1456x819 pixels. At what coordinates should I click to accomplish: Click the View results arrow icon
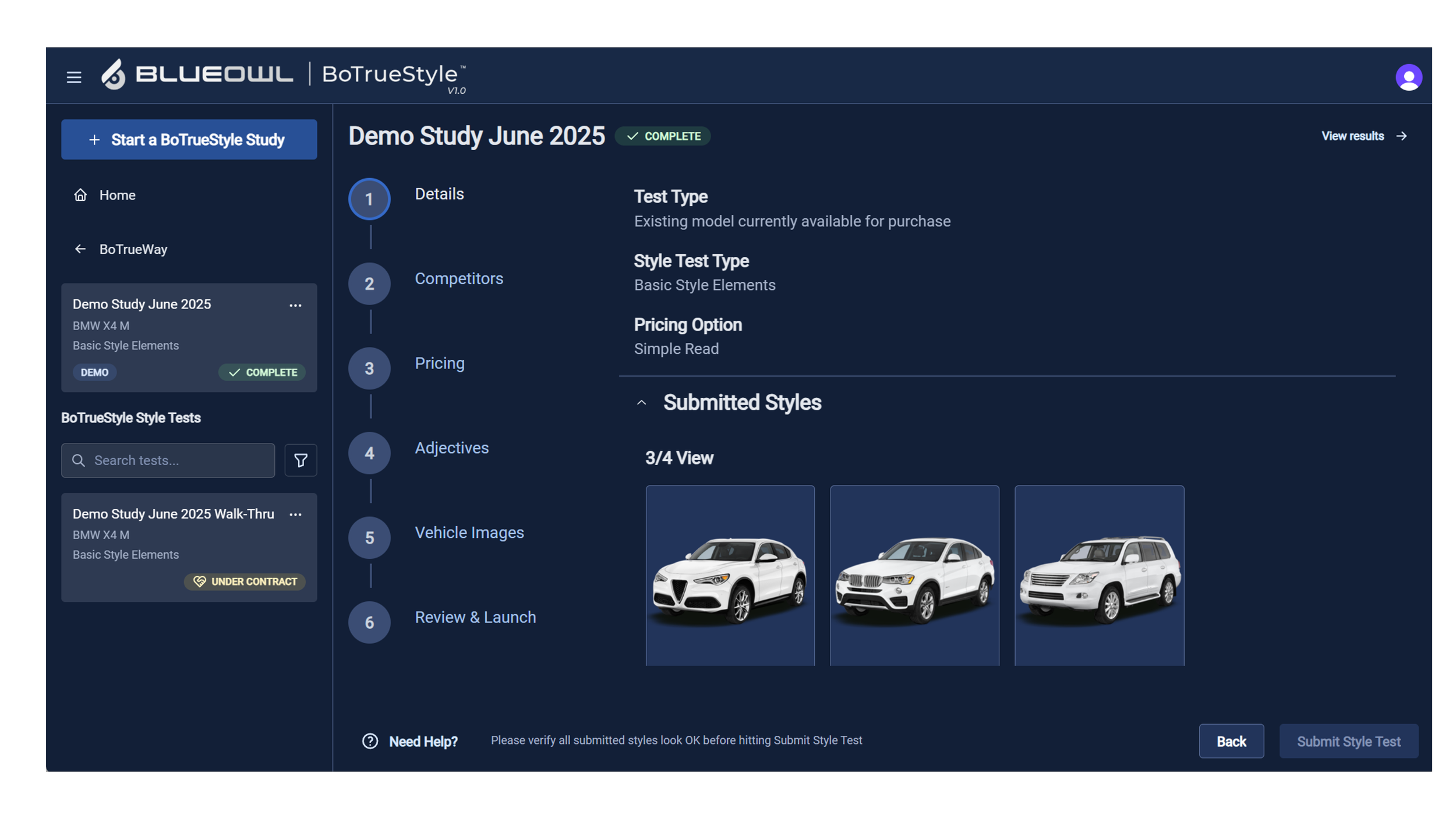click(1401, 136)
